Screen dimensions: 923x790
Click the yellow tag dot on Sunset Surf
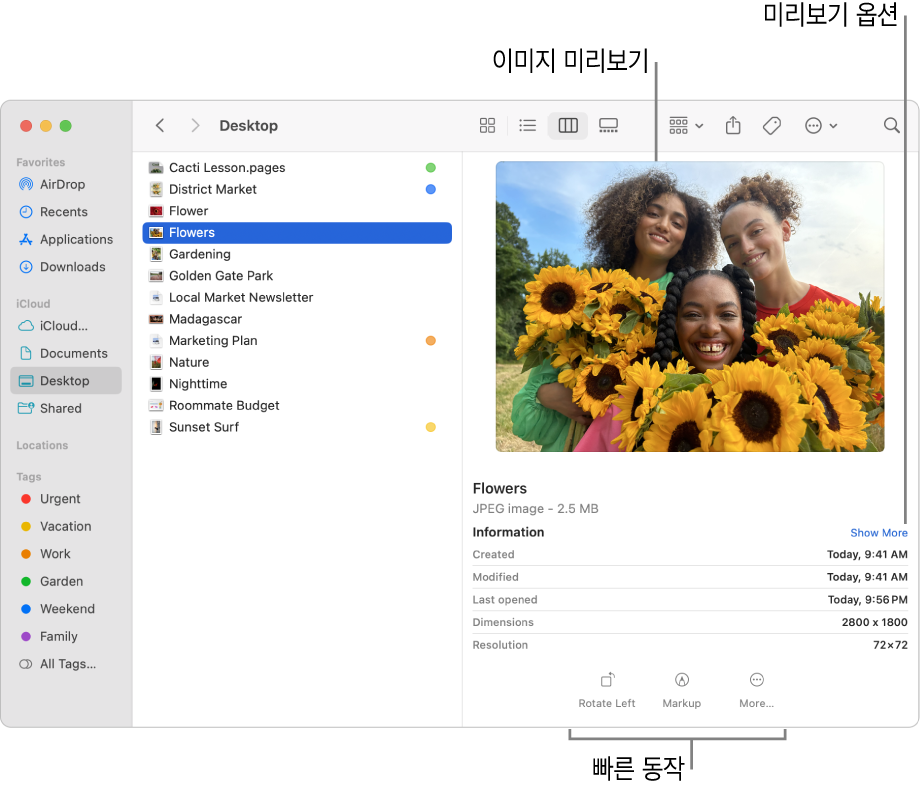point(431,427)
